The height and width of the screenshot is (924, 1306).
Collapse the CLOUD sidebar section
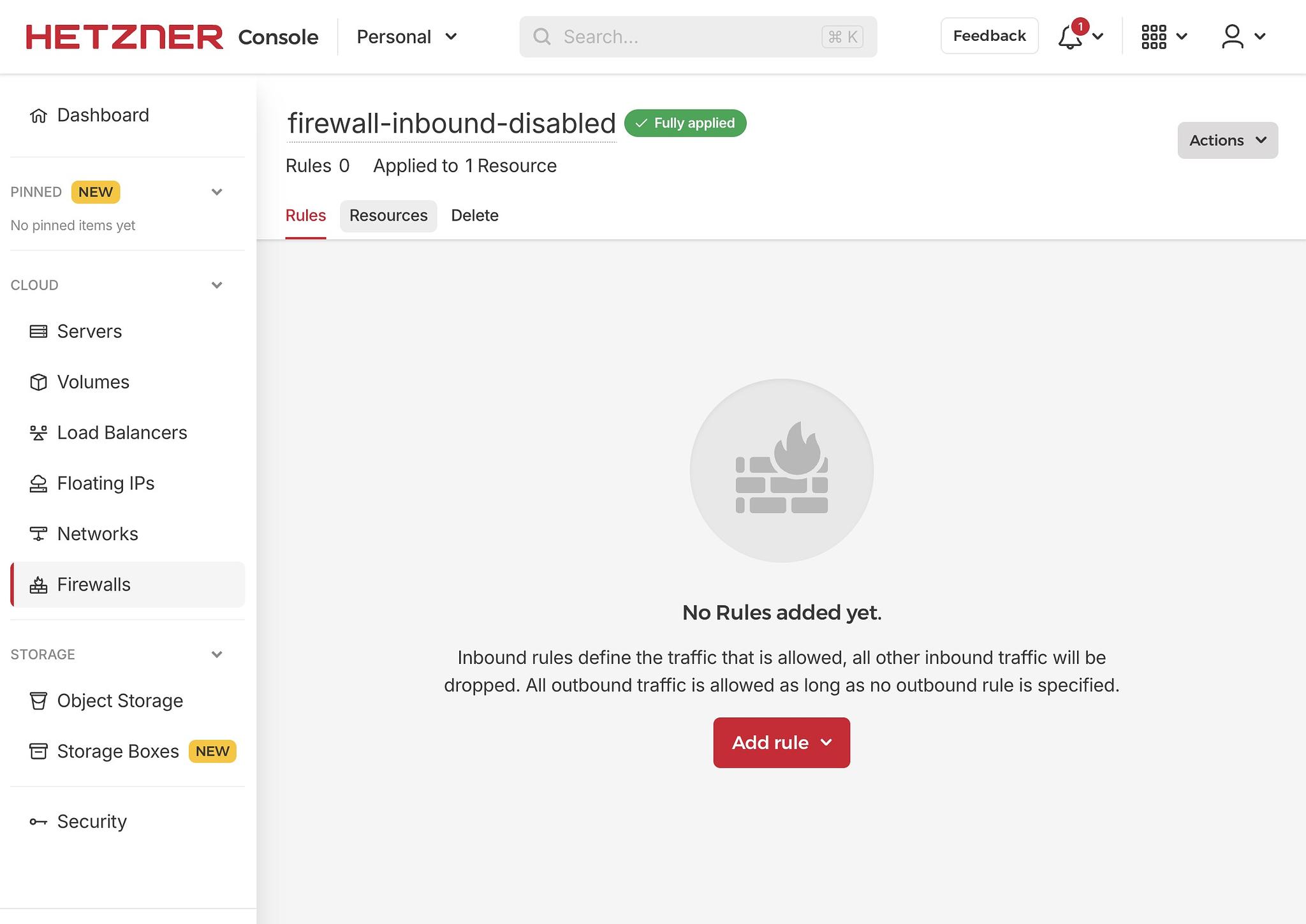217,285
